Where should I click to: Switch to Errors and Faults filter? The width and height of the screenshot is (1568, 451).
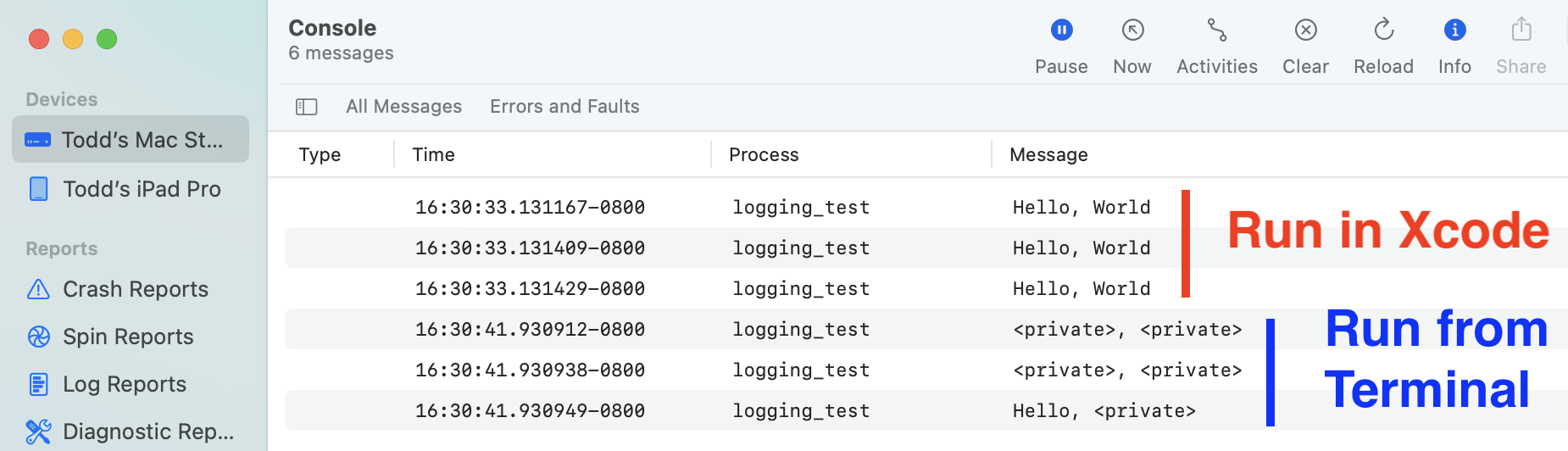click(x=564, y=107)
